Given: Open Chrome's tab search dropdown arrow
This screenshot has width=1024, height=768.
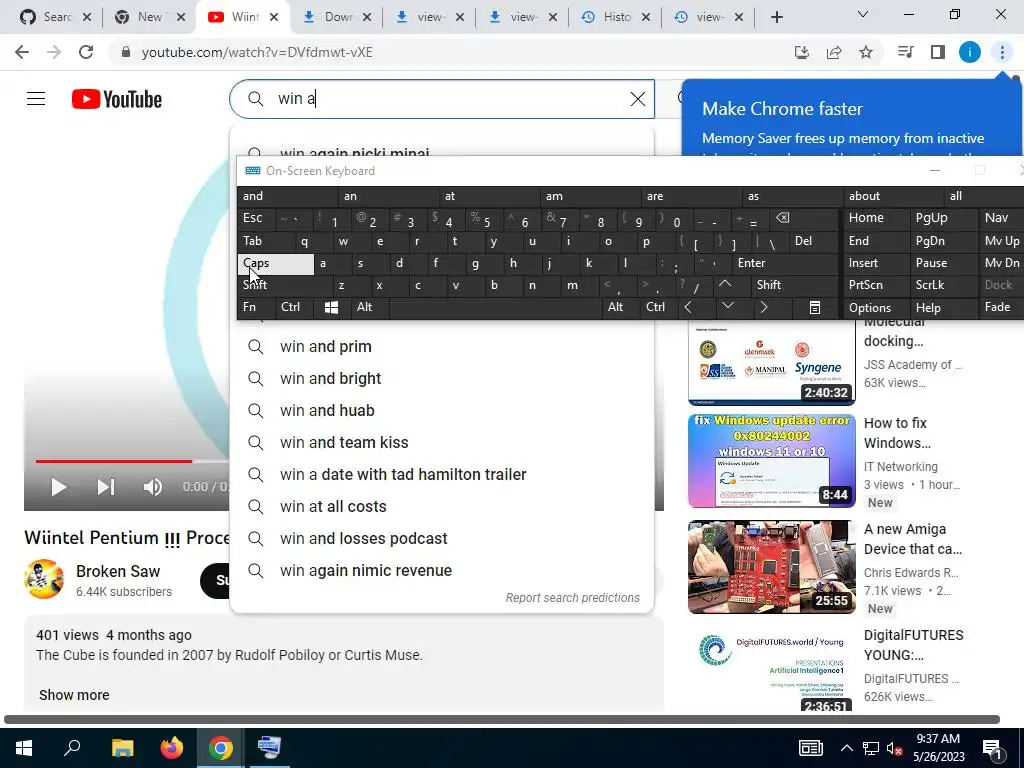Looking at the screenshot, I should pyautogui.click(x=863, y=14).
